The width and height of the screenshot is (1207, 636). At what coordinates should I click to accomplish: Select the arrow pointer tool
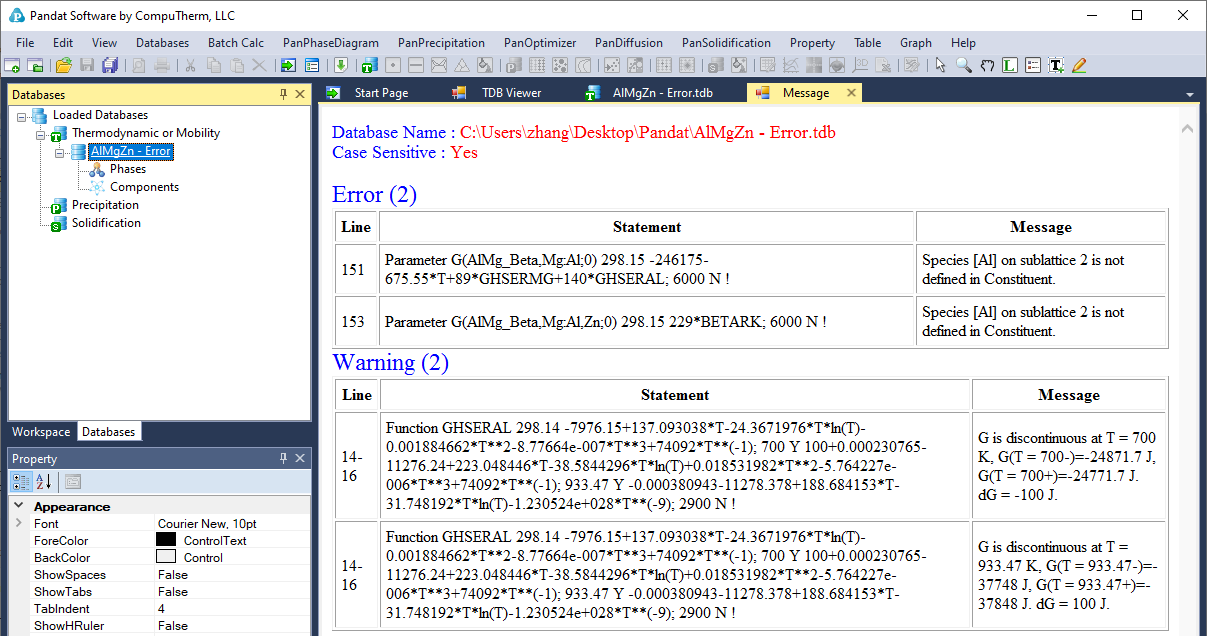point(940,65)
